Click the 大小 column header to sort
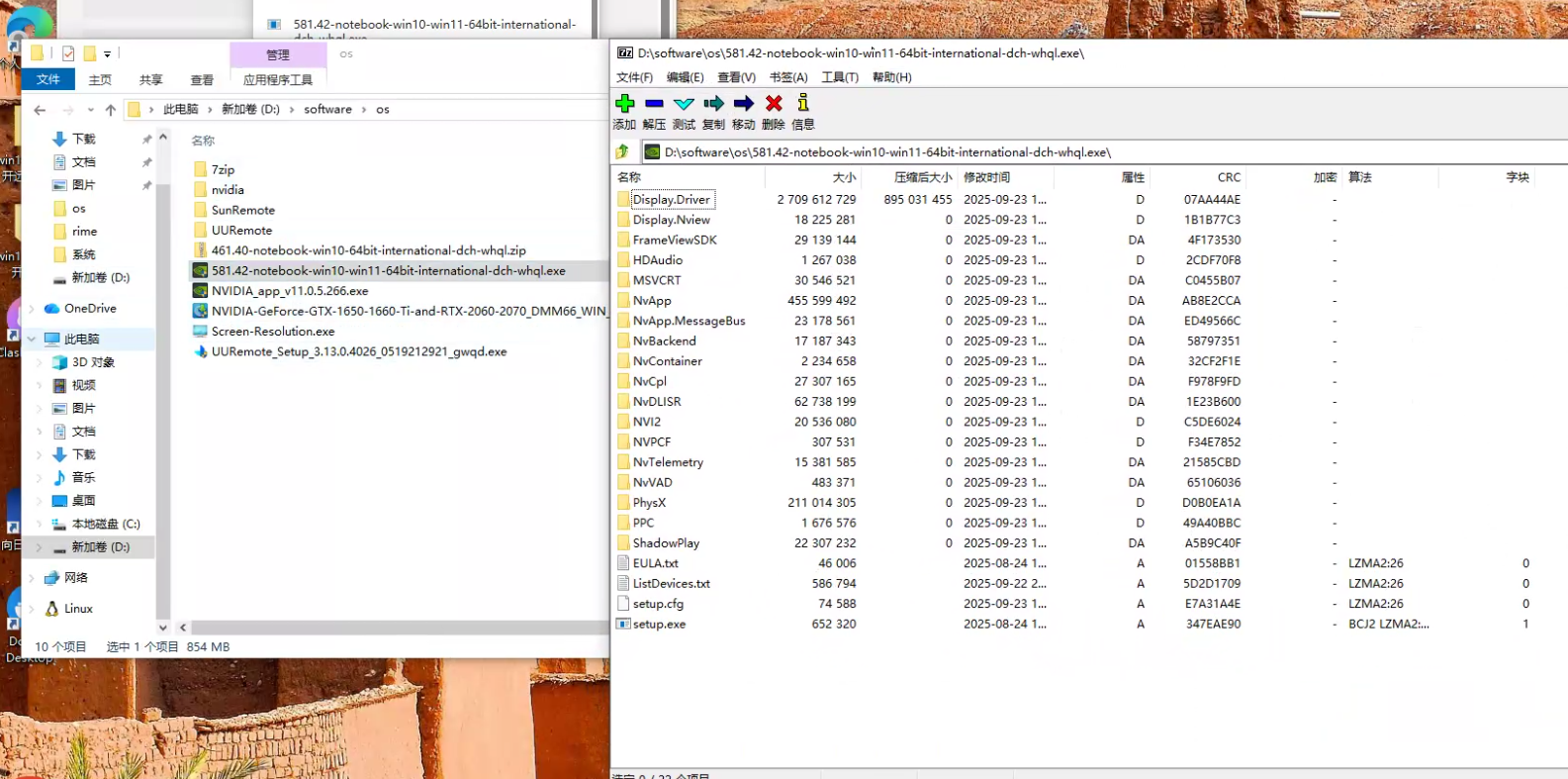The width and height of the screenshot is (1568, 779). tap(843, 177)
